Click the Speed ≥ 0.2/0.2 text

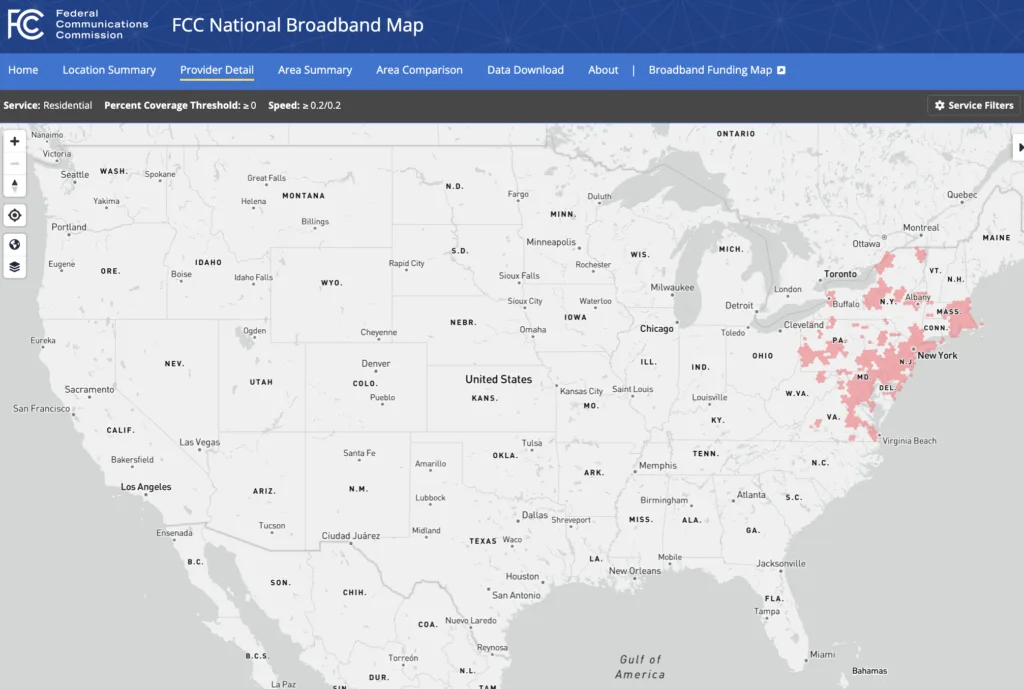304,105
